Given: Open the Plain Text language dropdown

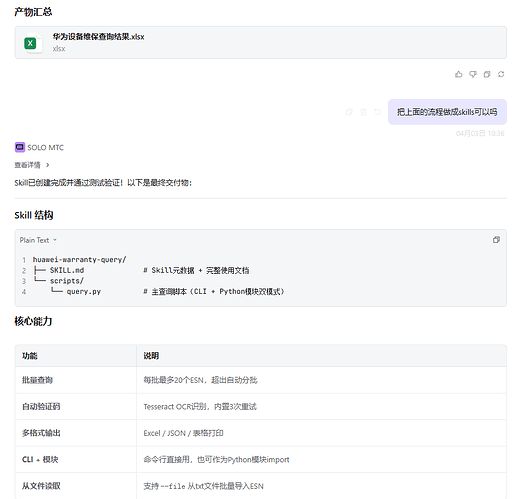Looking at the screenshot, I should tap(38, 240).
